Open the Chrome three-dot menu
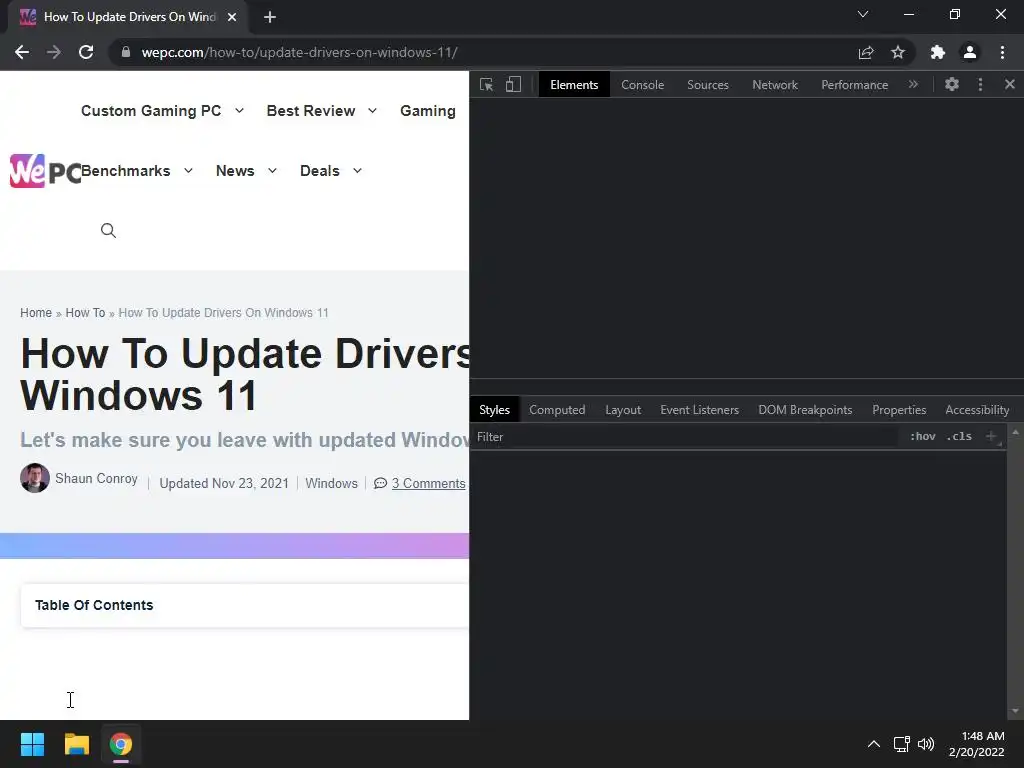Viewport: 1024px width, 768px height. (1002, 52)
